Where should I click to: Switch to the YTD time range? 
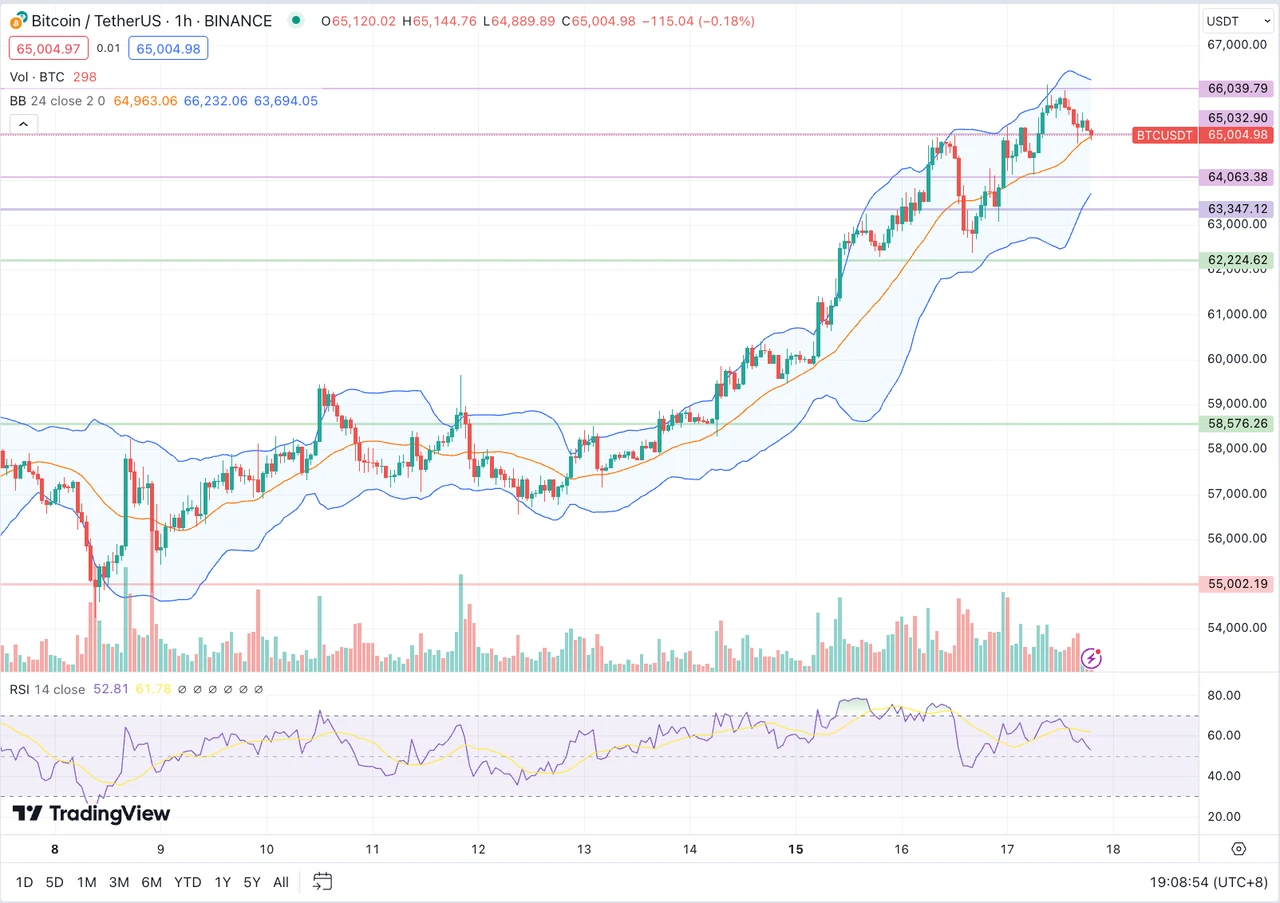pyautogui.click(x=187, y=882)
